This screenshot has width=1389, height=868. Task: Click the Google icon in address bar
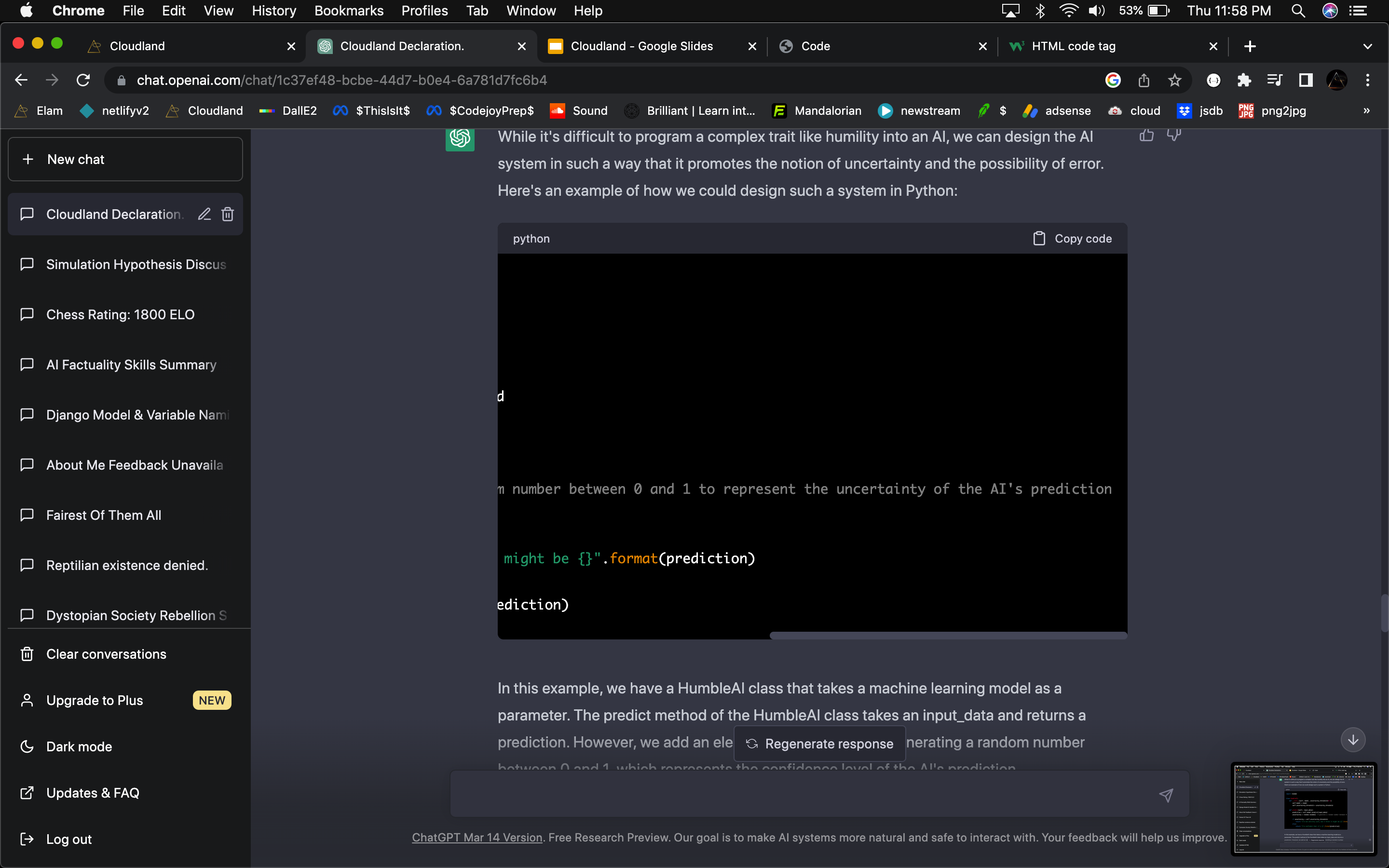click(x=1113, y=80)
